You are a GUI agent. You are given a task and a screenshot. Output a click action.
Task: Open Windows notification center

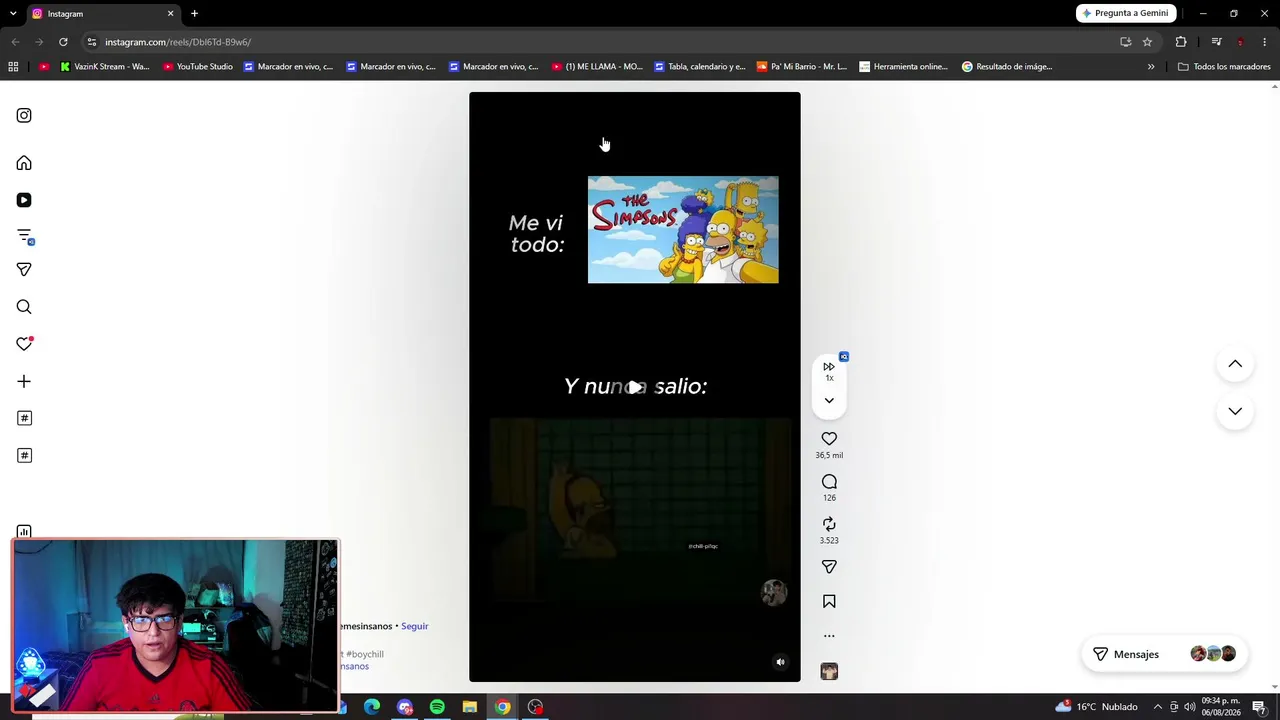1259,707
